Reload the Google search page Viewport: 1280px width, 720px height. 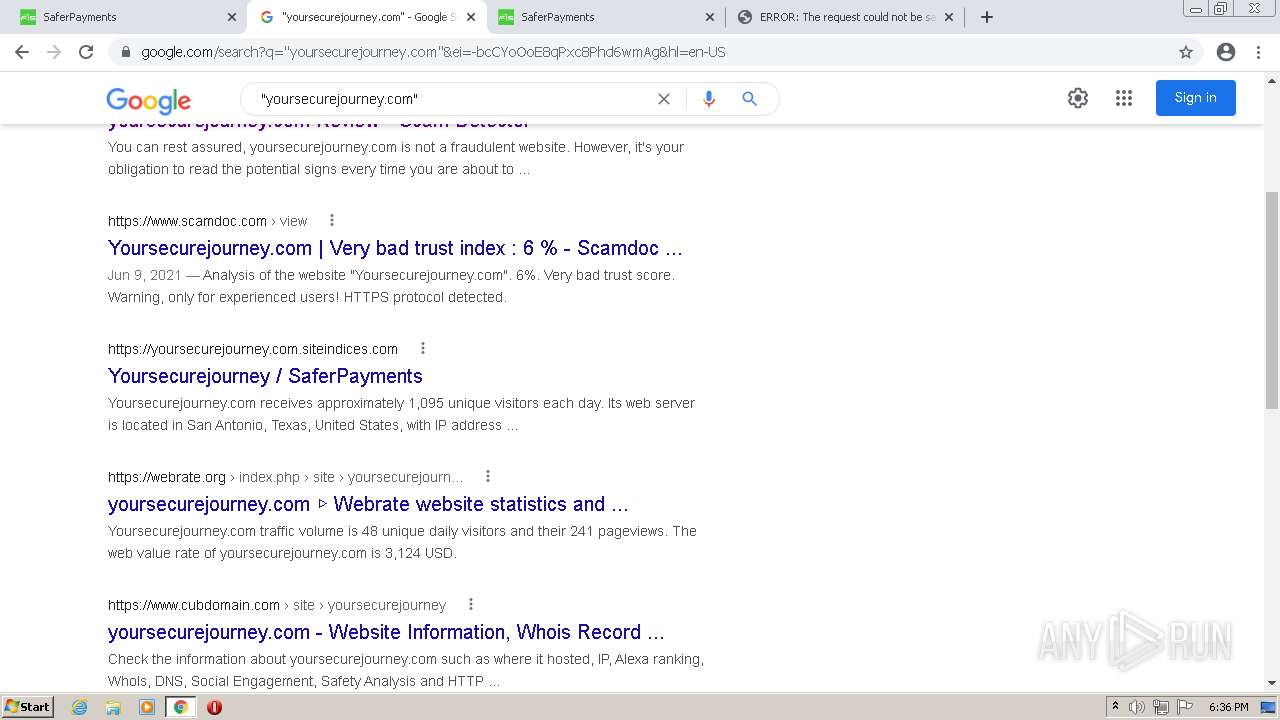(x=86, y=52)
